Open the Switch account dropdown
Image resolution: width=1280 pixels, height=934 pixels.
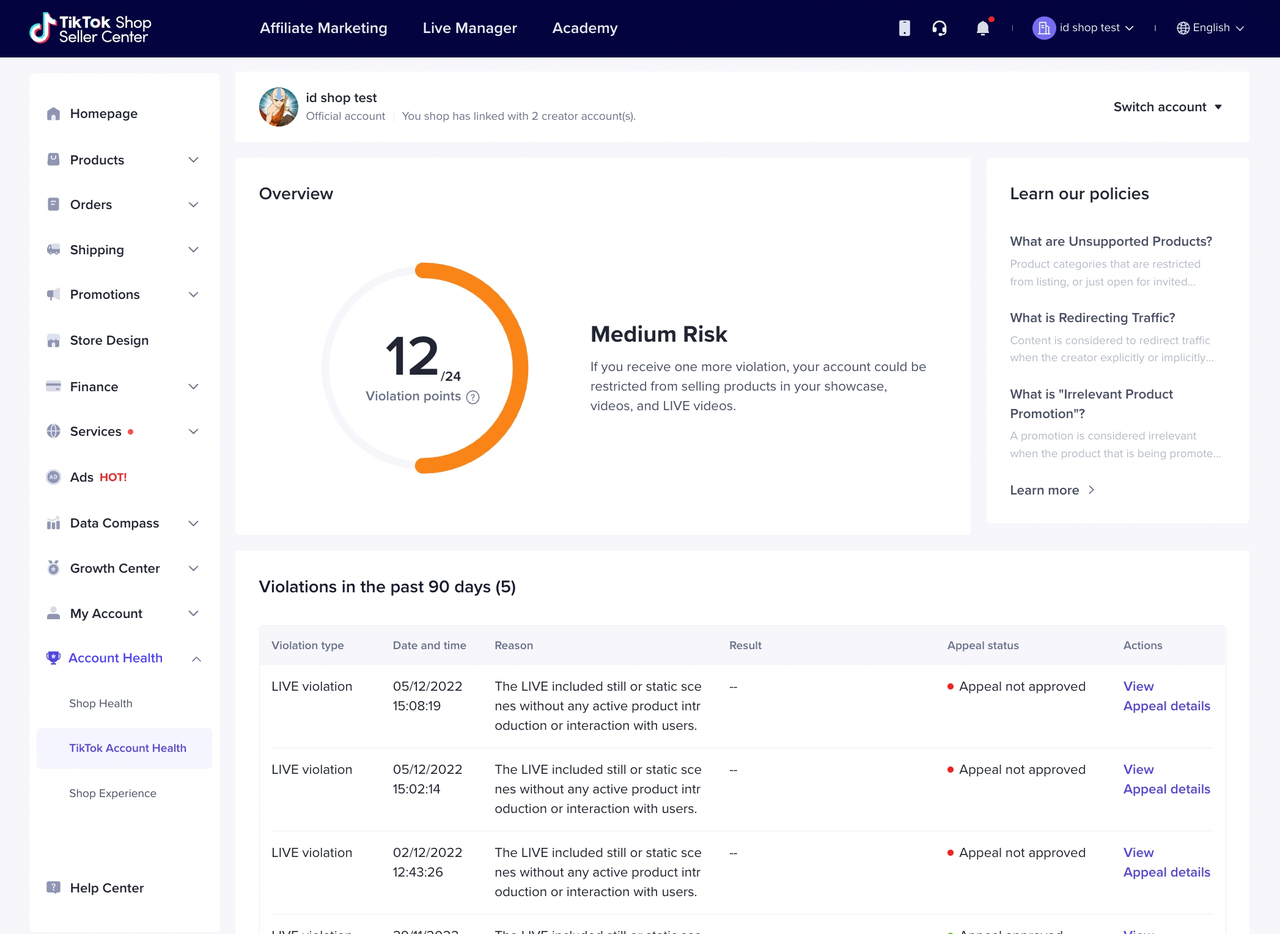pyautogui.click(x=1167, y=107)
